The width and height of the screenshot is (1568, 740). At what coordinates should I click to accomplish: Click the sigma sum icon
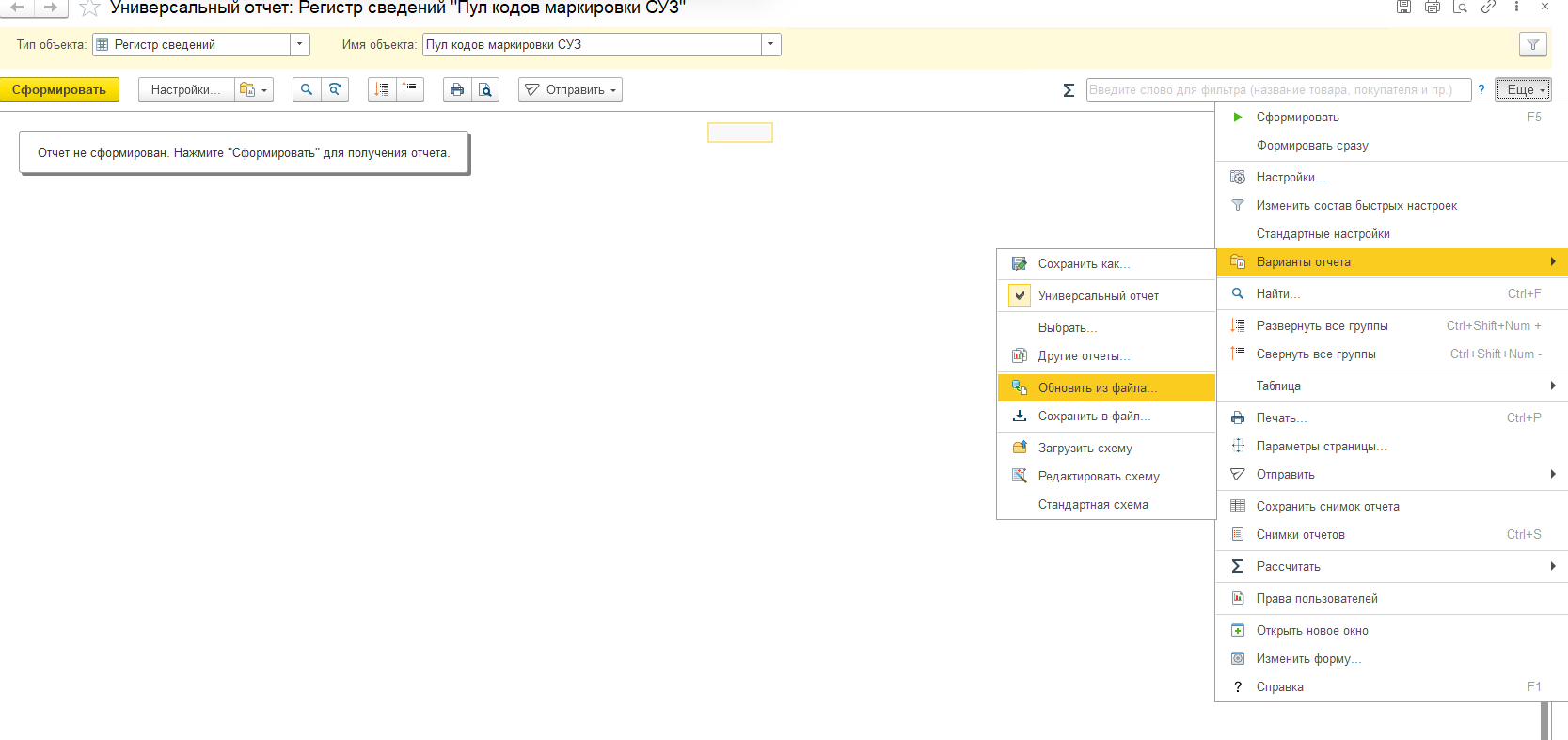pos(1069,90)
